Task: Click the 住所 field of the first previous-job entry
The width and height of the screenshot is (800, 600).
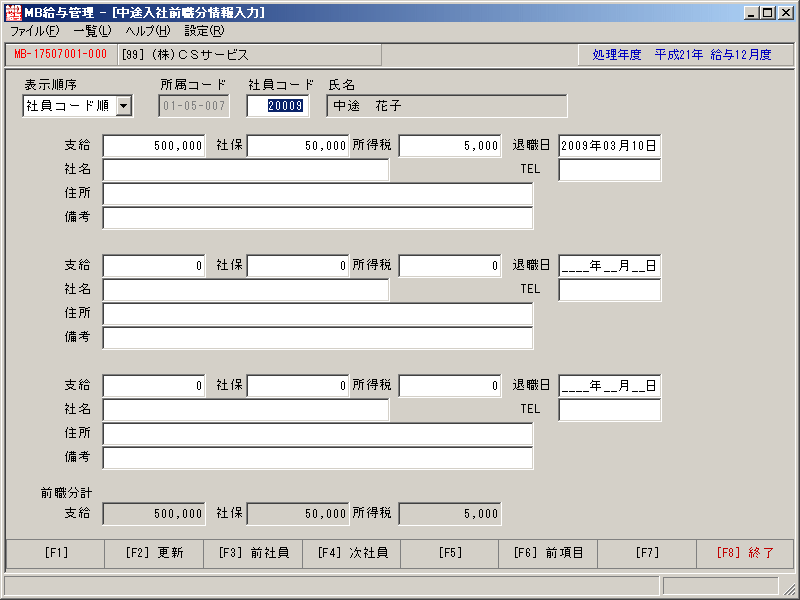Action: pos(318,194)
